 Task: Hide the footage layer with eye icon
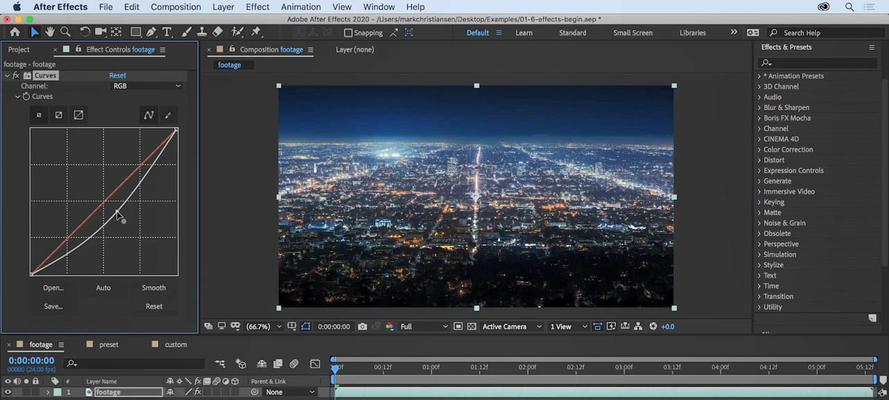point(8,392)
